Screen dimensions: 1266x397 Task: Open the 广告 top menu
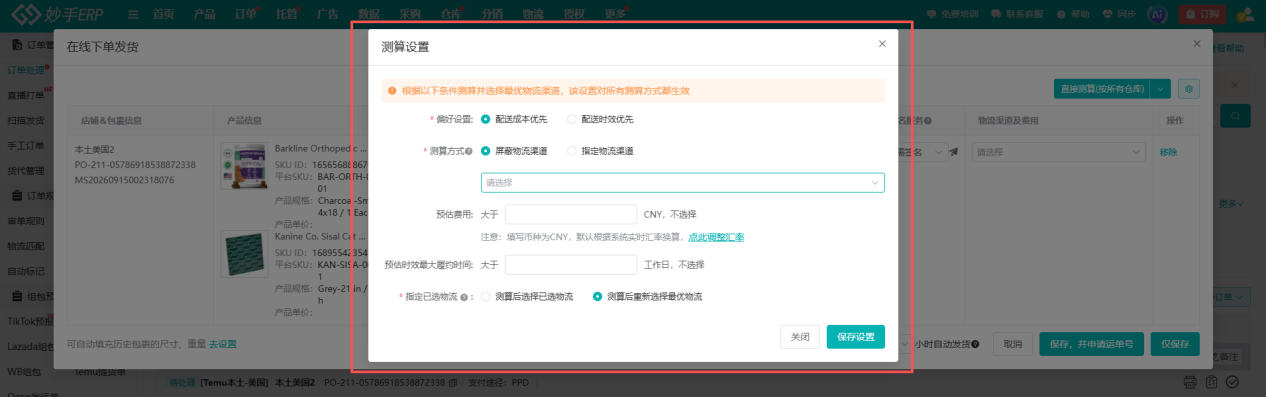tap(327, 14)
